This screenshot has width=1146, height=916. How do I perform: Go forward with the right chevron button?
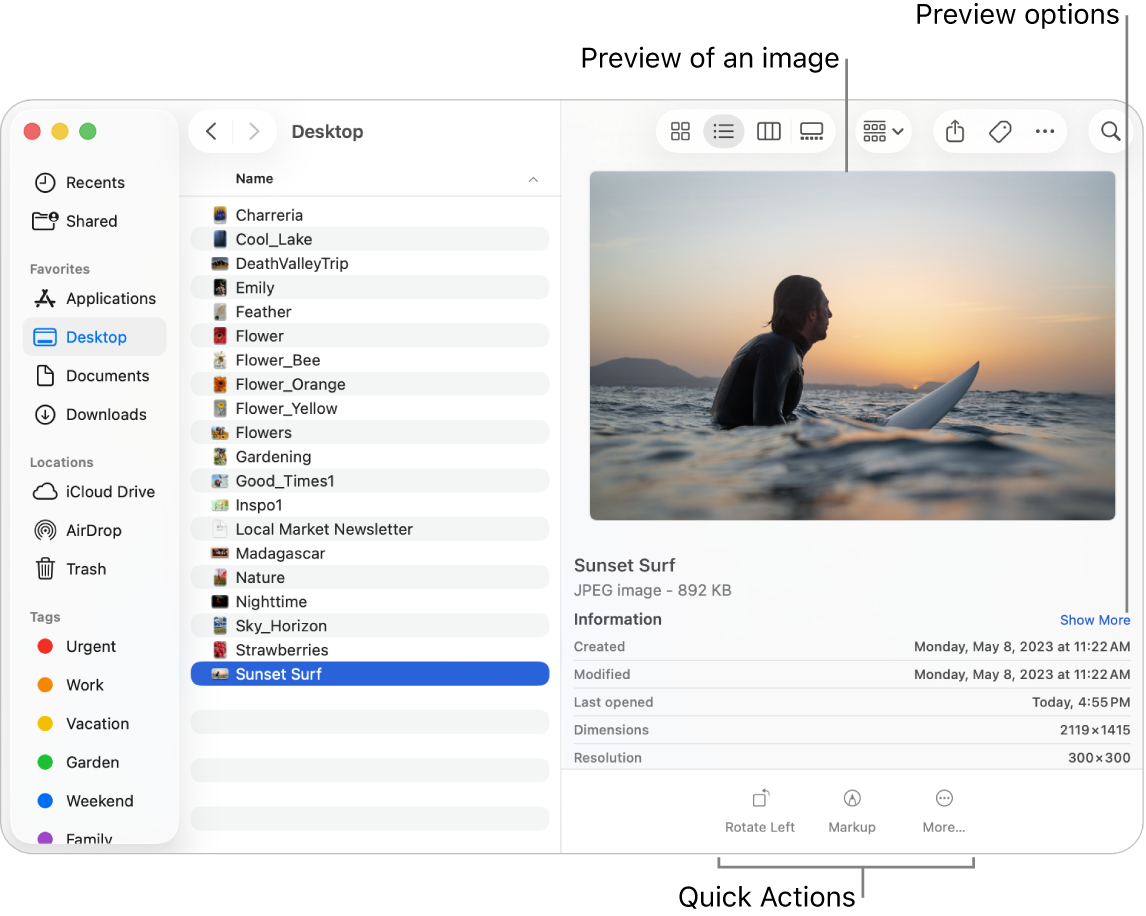(254, 132)
